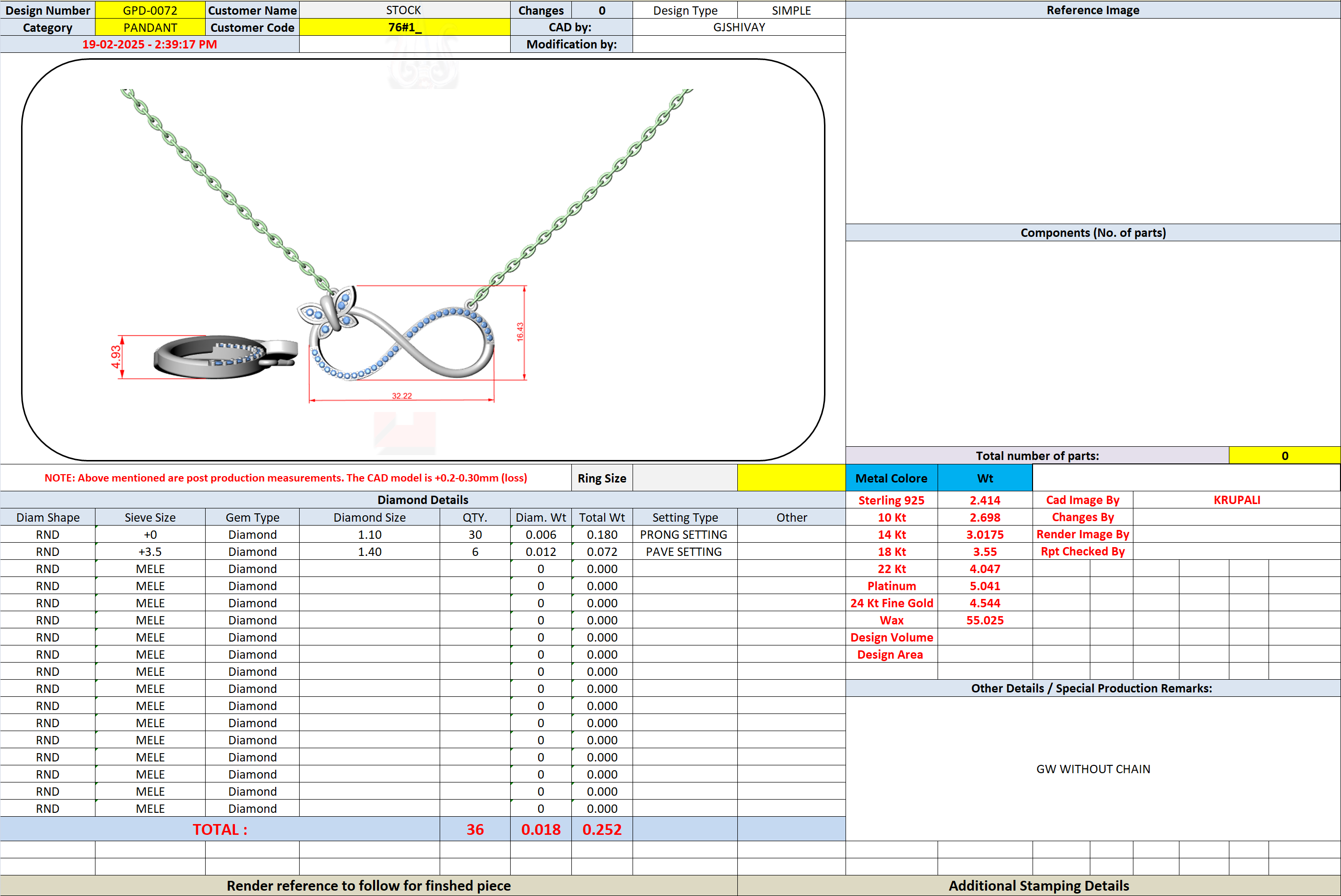Click the total quantity value 36
This screenshot has width=1341, height=896.
tap(475, 829)
